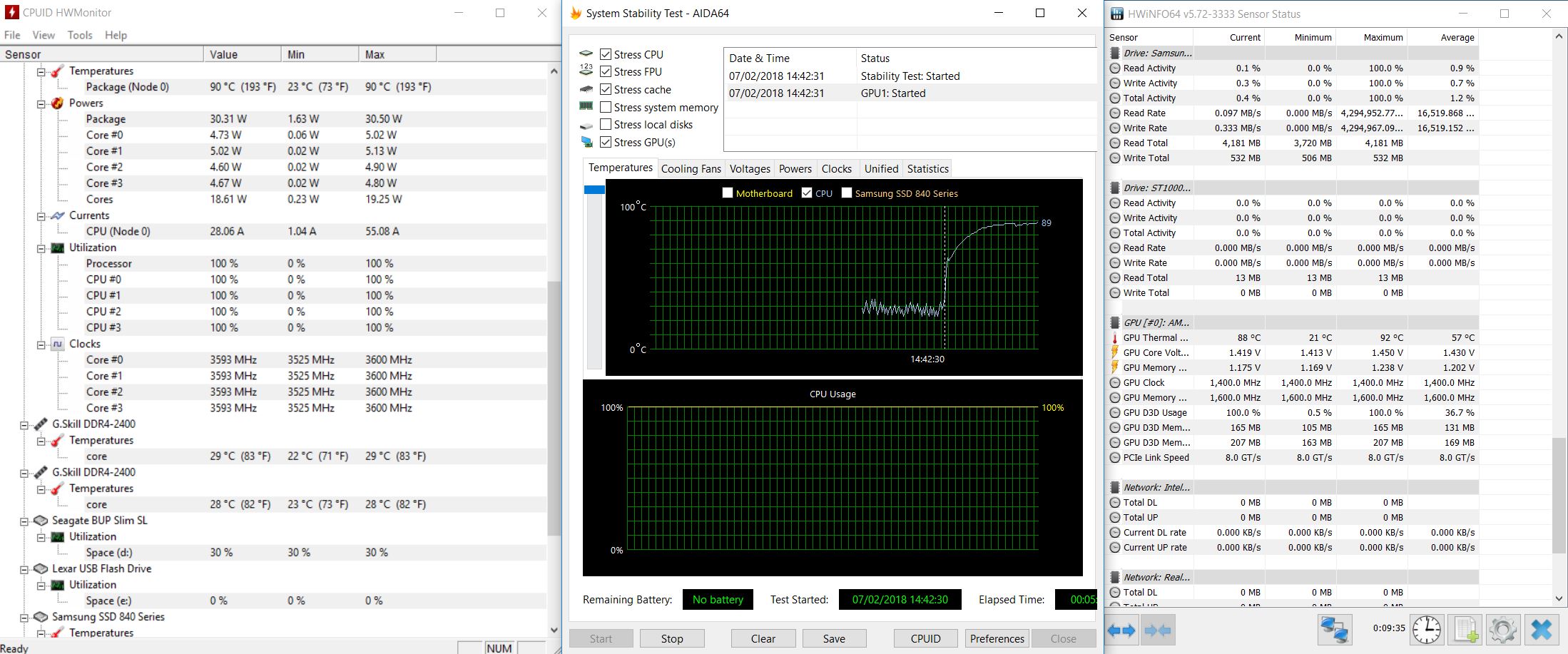Click the collapse columns inward-arrows icon
Image resolution: width=1568 pixels, height=654 pixels.
tap(1157, 630)
